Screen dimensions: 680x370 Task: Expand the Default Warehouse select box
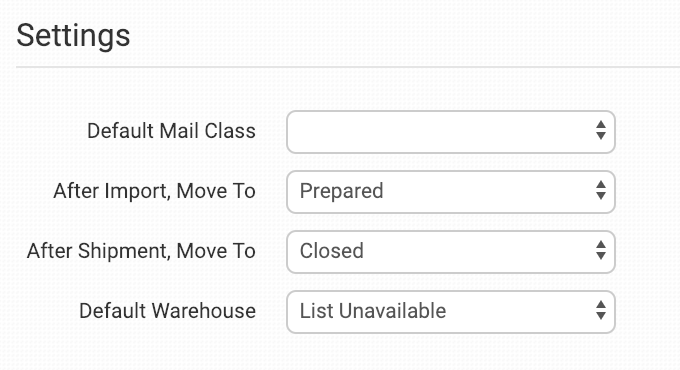(x=451, y=311)
